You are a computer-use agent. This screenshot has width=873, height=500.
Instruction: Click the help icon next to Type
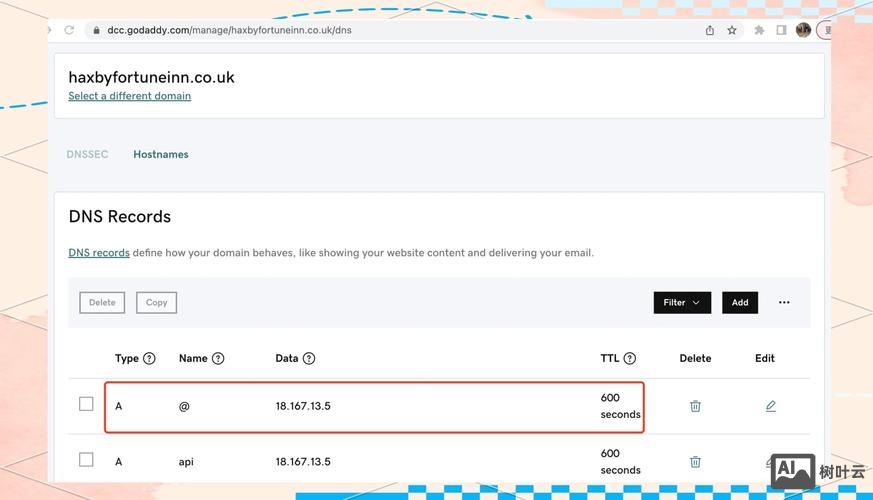(x=149, y=358)
